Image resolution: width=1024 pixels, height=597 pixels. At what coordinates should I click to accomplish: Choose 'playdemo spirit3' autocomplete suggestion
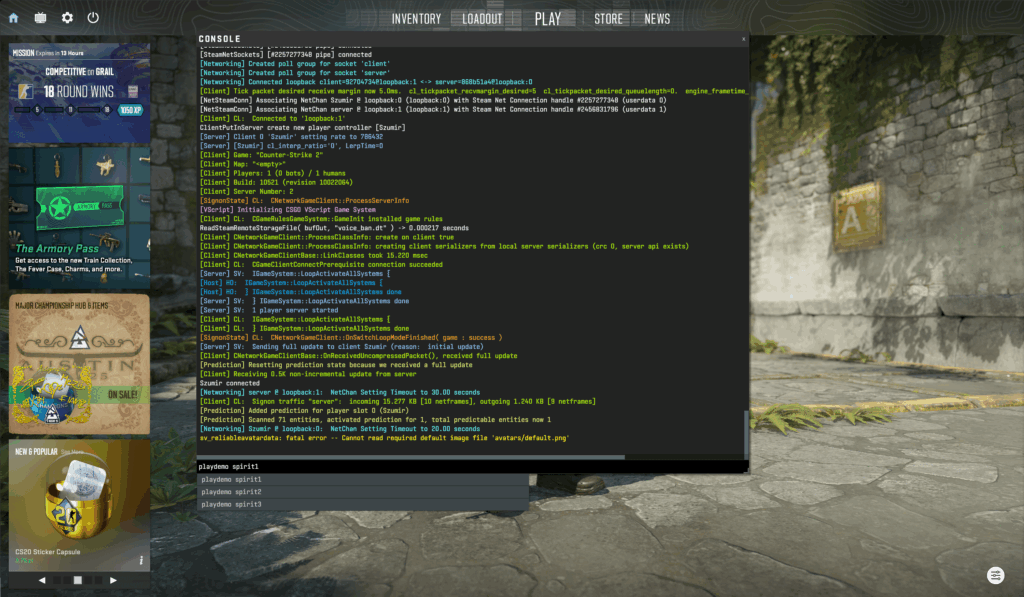(x=231, y=505)
